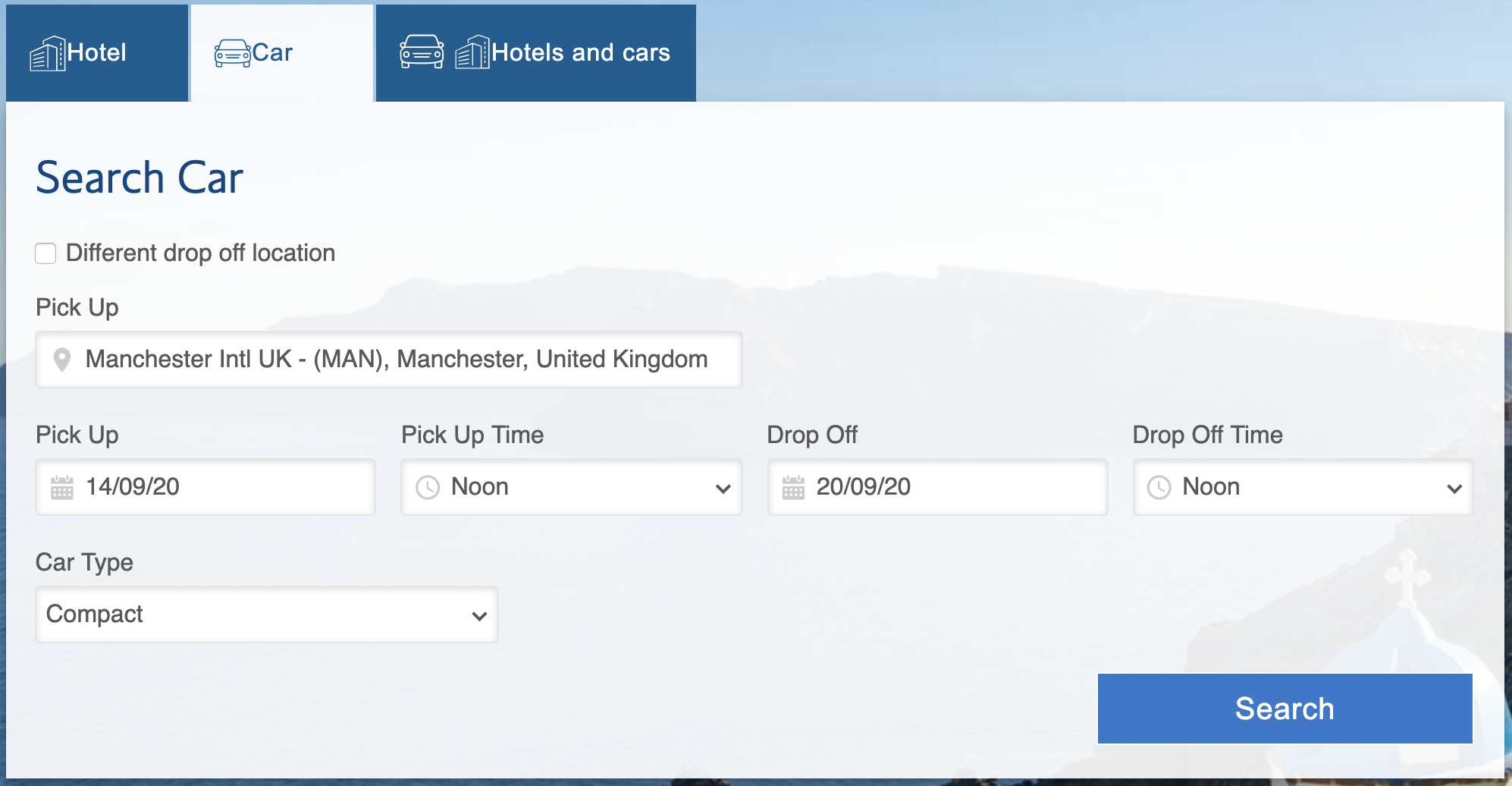Click the 20/09/20 drop off date field
1512x786 pixels.
(x=938, y=487)
